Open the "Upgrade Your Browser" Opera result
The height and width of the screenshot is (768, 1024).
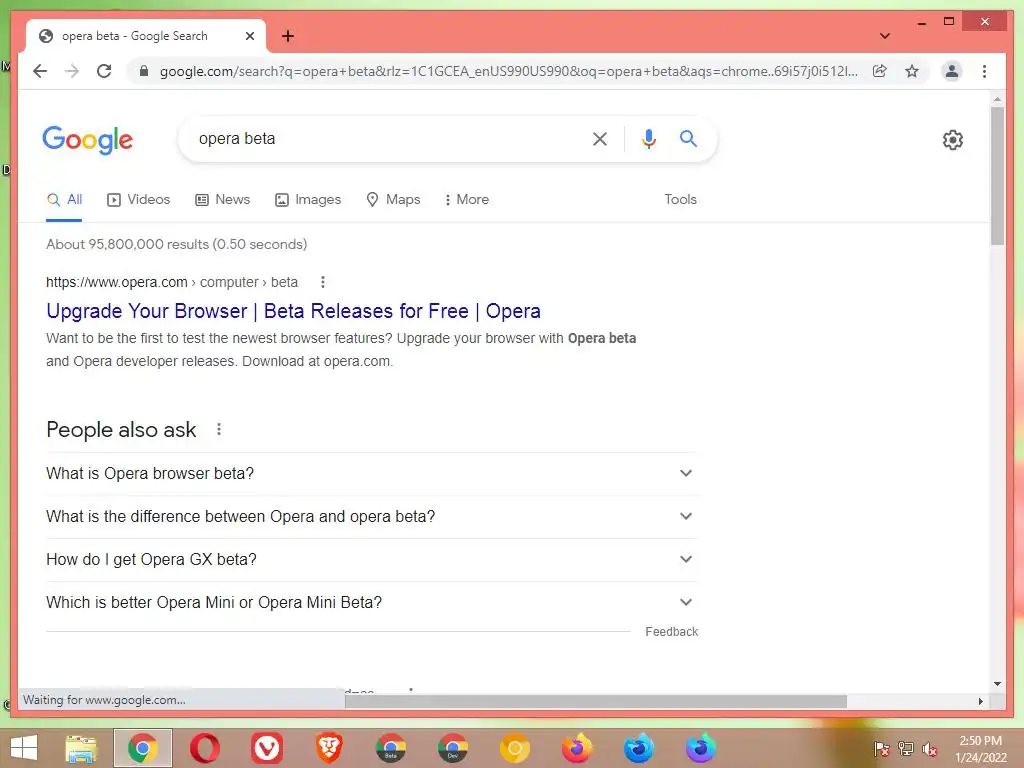point(293,311)
